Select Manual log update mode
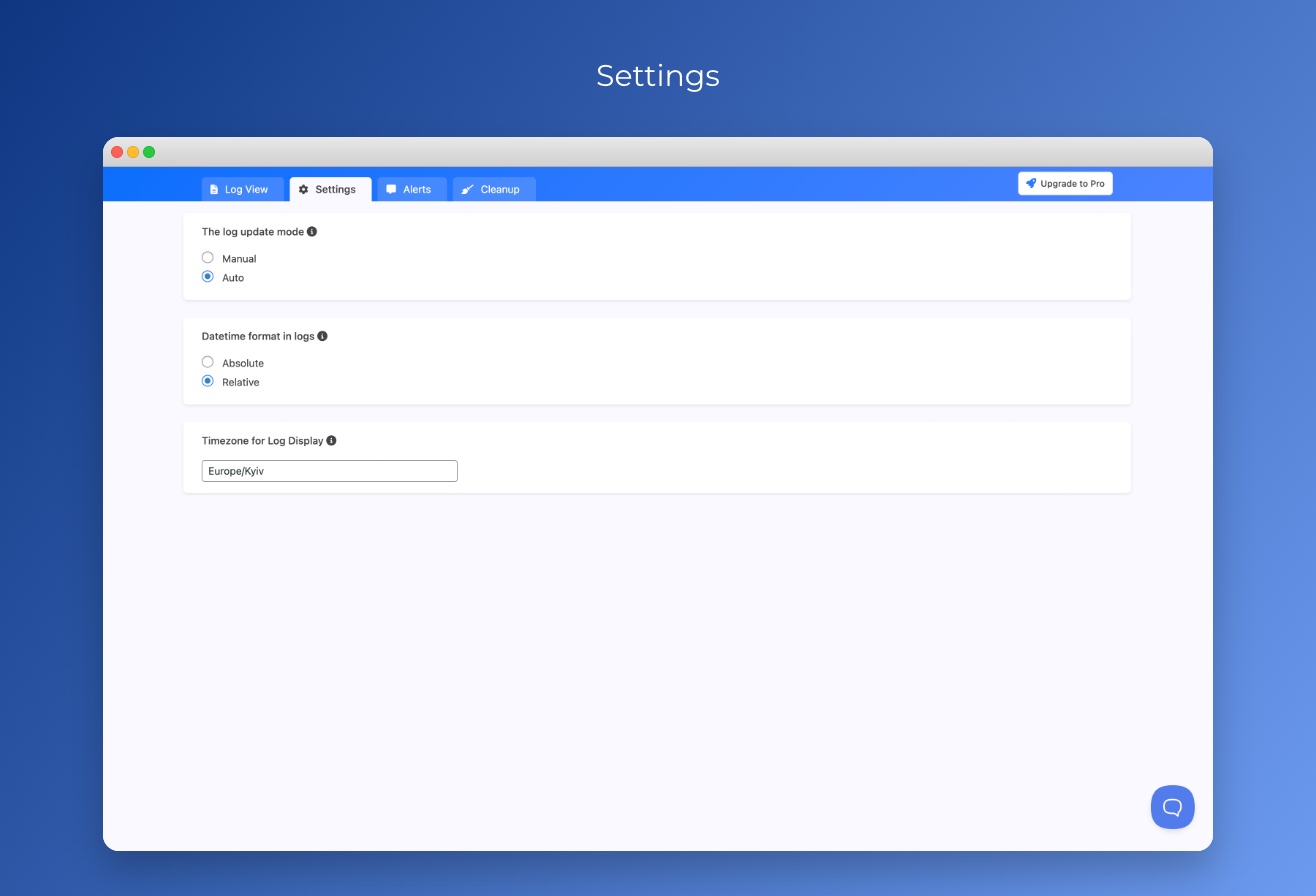The image size is (1316, 896). point(208,258)
